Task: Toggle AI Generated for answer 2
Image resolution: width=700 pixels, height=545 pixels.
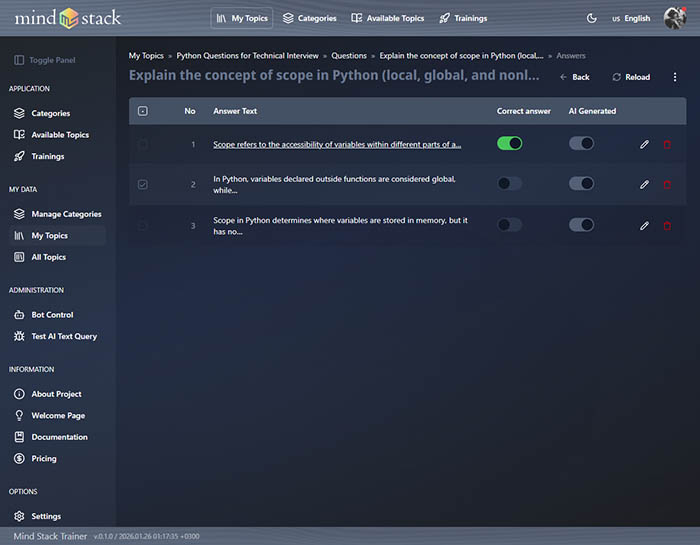Action: pos(581,183)
